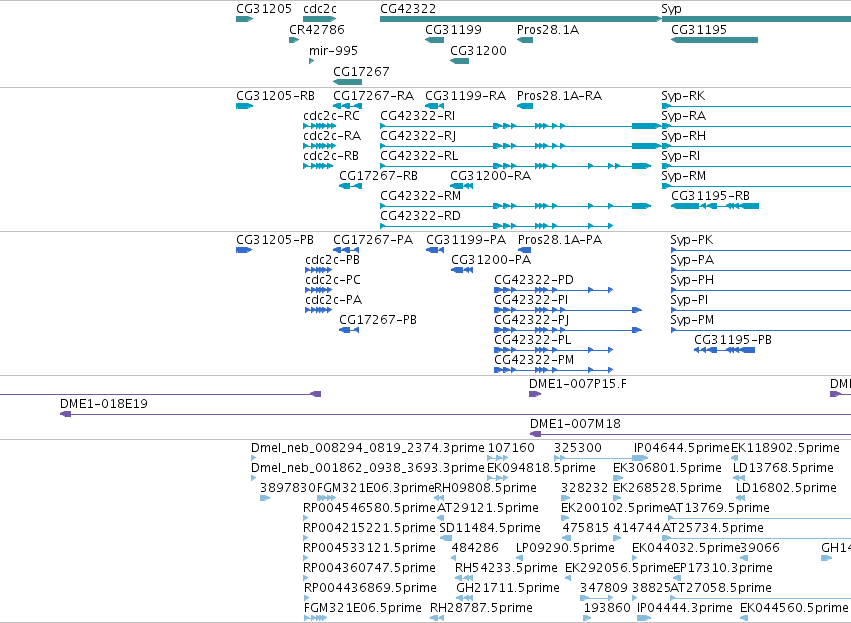Select Pros28.1A gene label
The width and height of the screenshot is (851, 623).
548,29
